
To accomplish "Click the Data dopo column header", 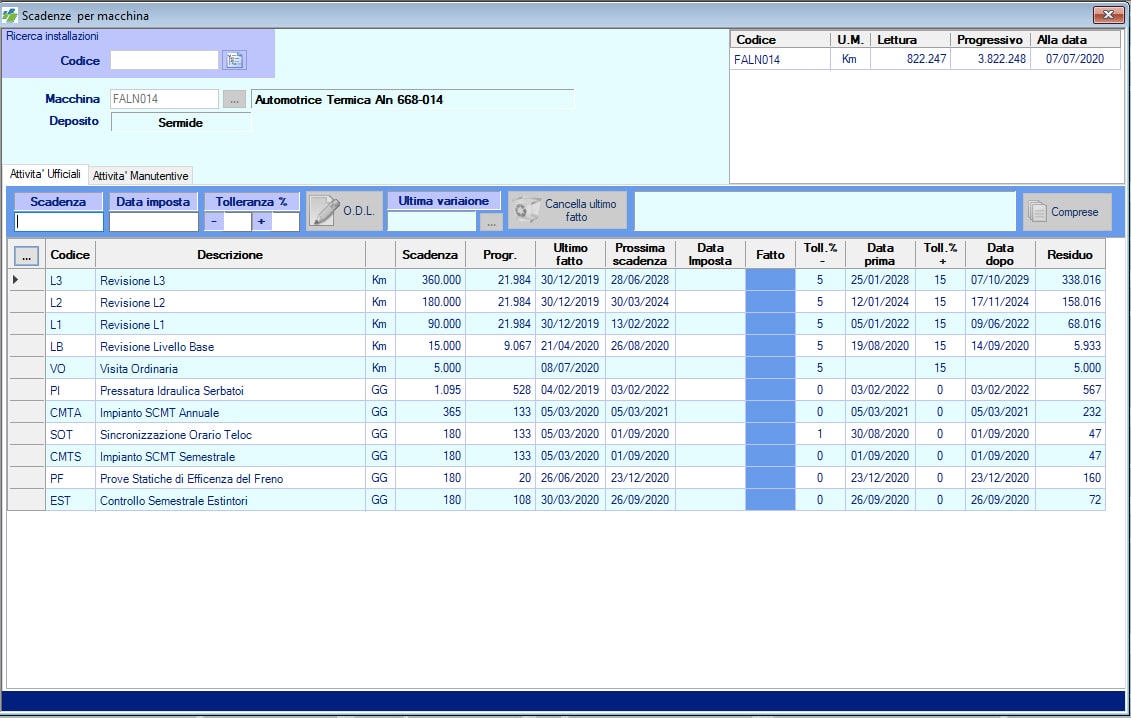I will (x=1000, y=255).
